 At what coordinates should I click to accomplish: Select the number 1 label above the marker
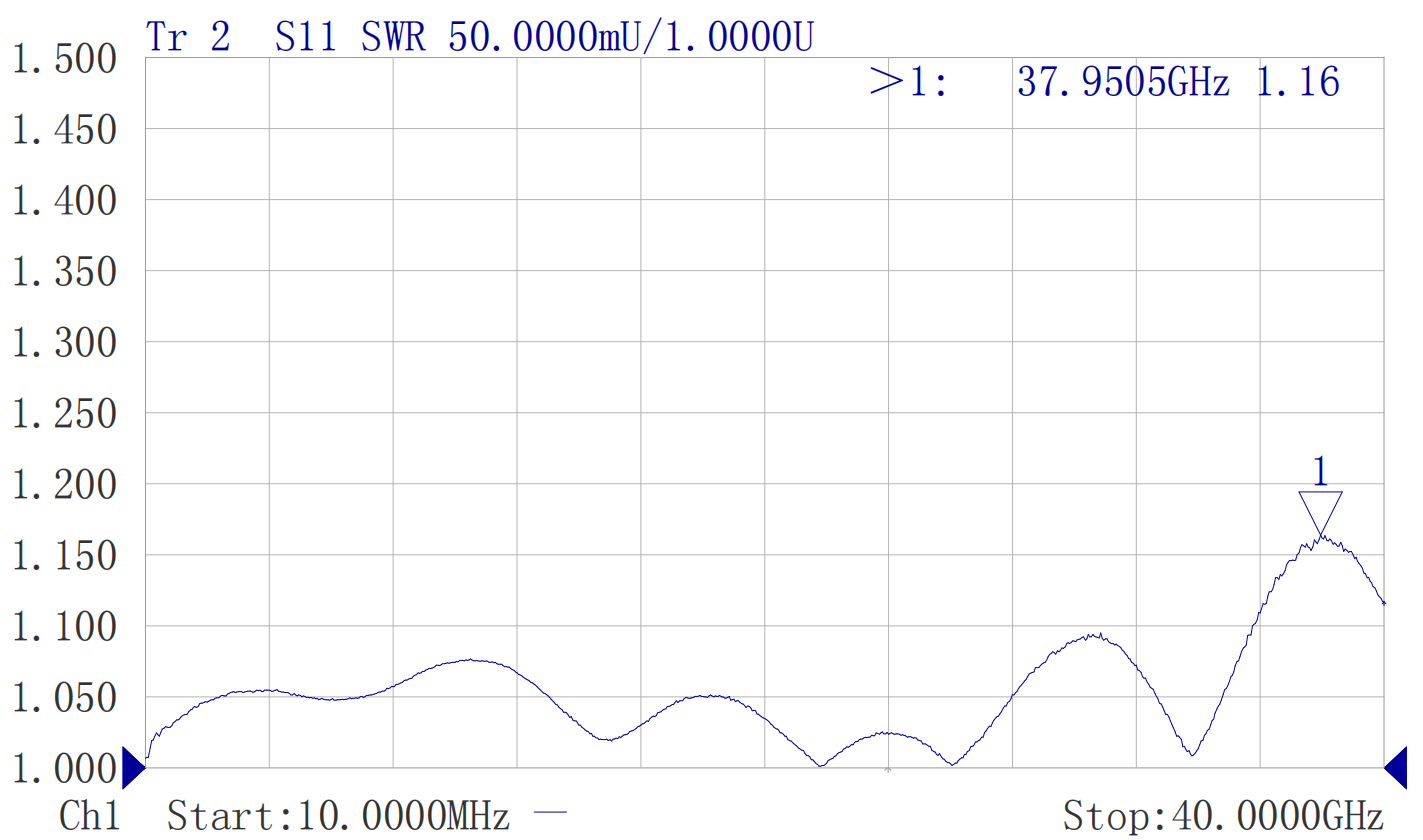click(x=1320, y=470)
